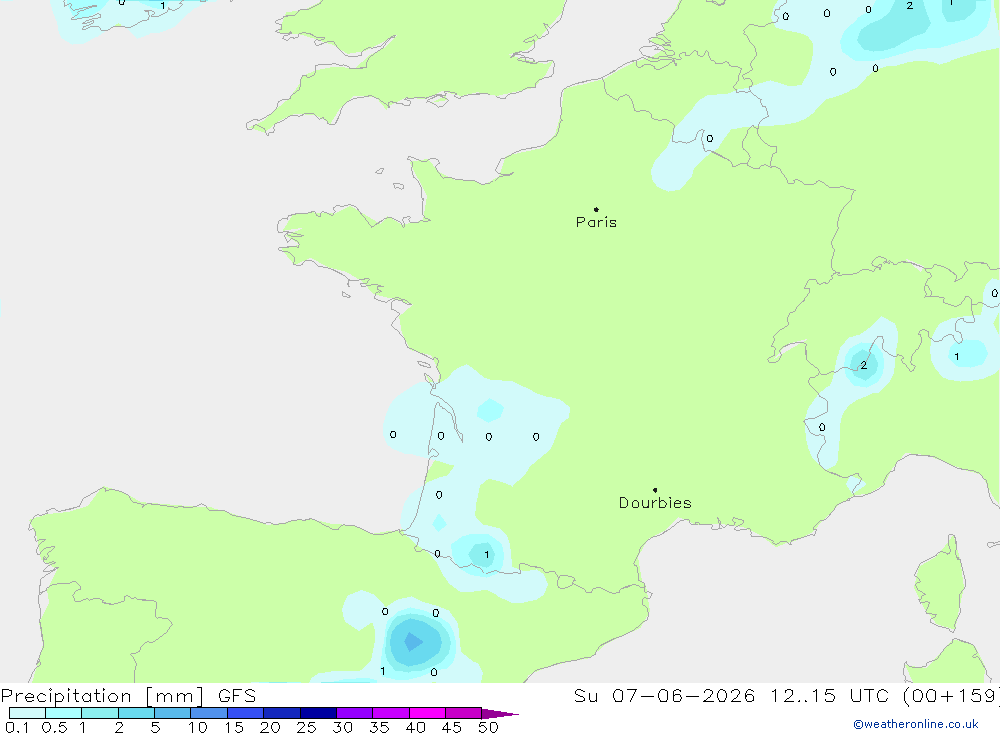Click the '1' value over the western Pyrenees

[x=487, y=555]
